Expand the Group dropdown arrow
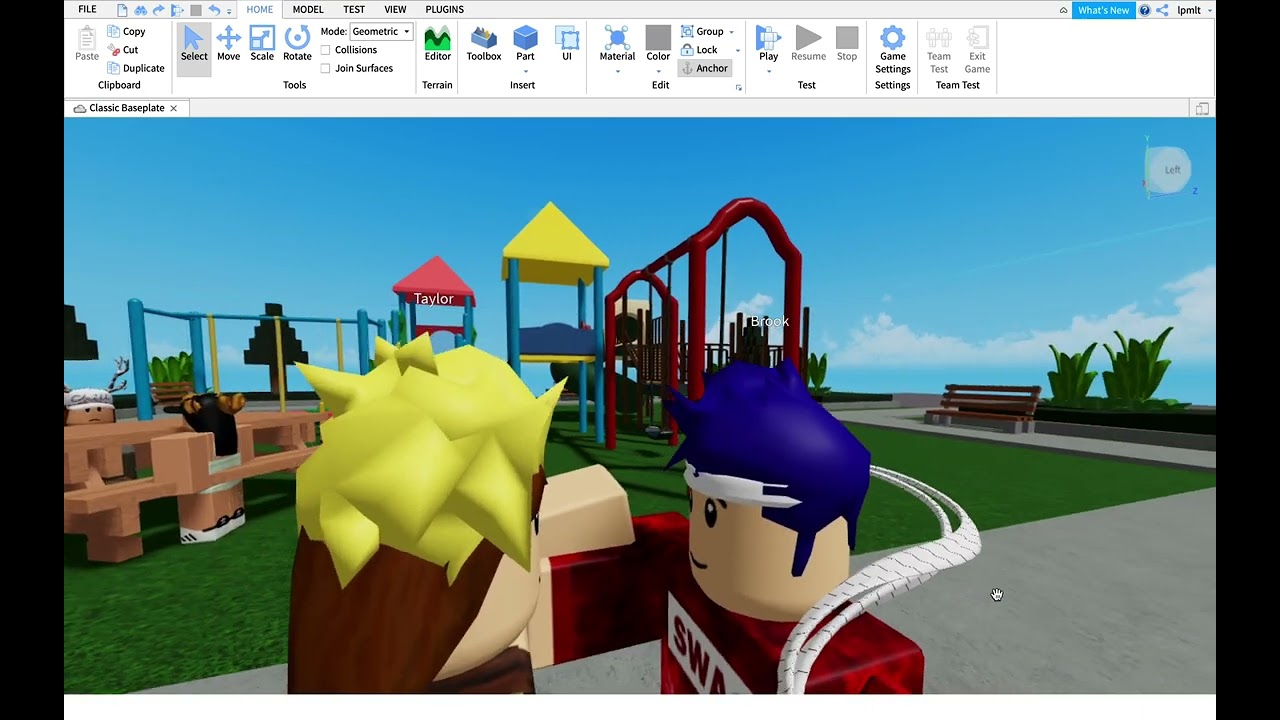This screenshot has height=720, width=1280. [x=731, y=32]
